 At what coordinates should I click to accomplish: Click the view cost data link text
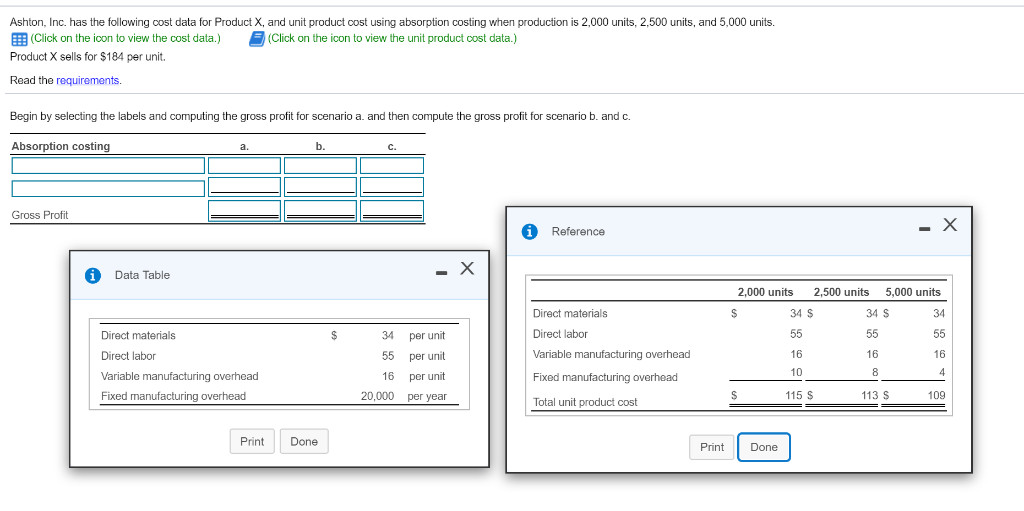(125, 38)
